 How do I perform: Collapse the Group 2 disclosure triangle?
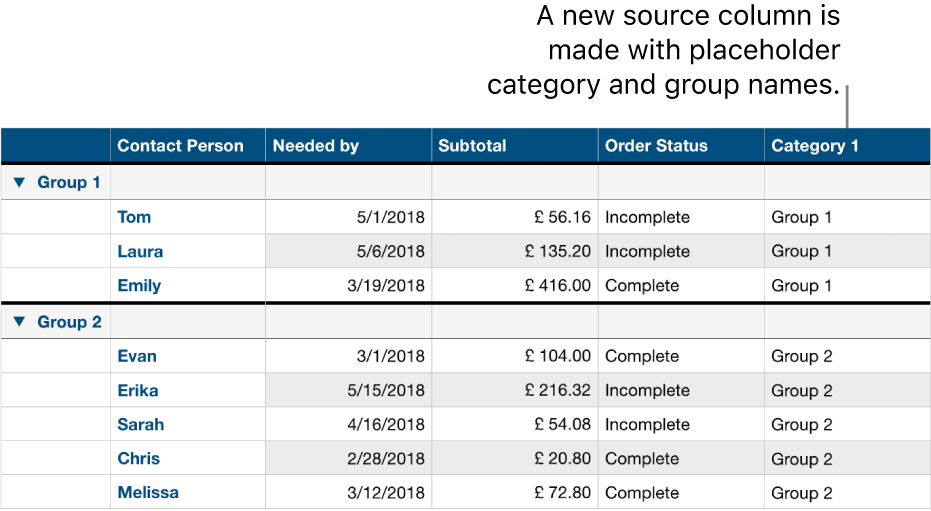(18, 322)
